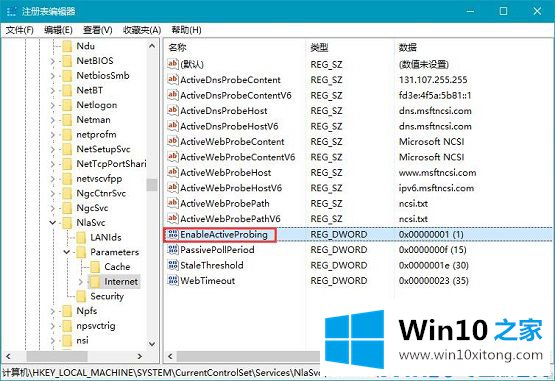Click the ActiveWebProbePath string value icon
The width and height of the screenshot is (555, 381).
172,203
